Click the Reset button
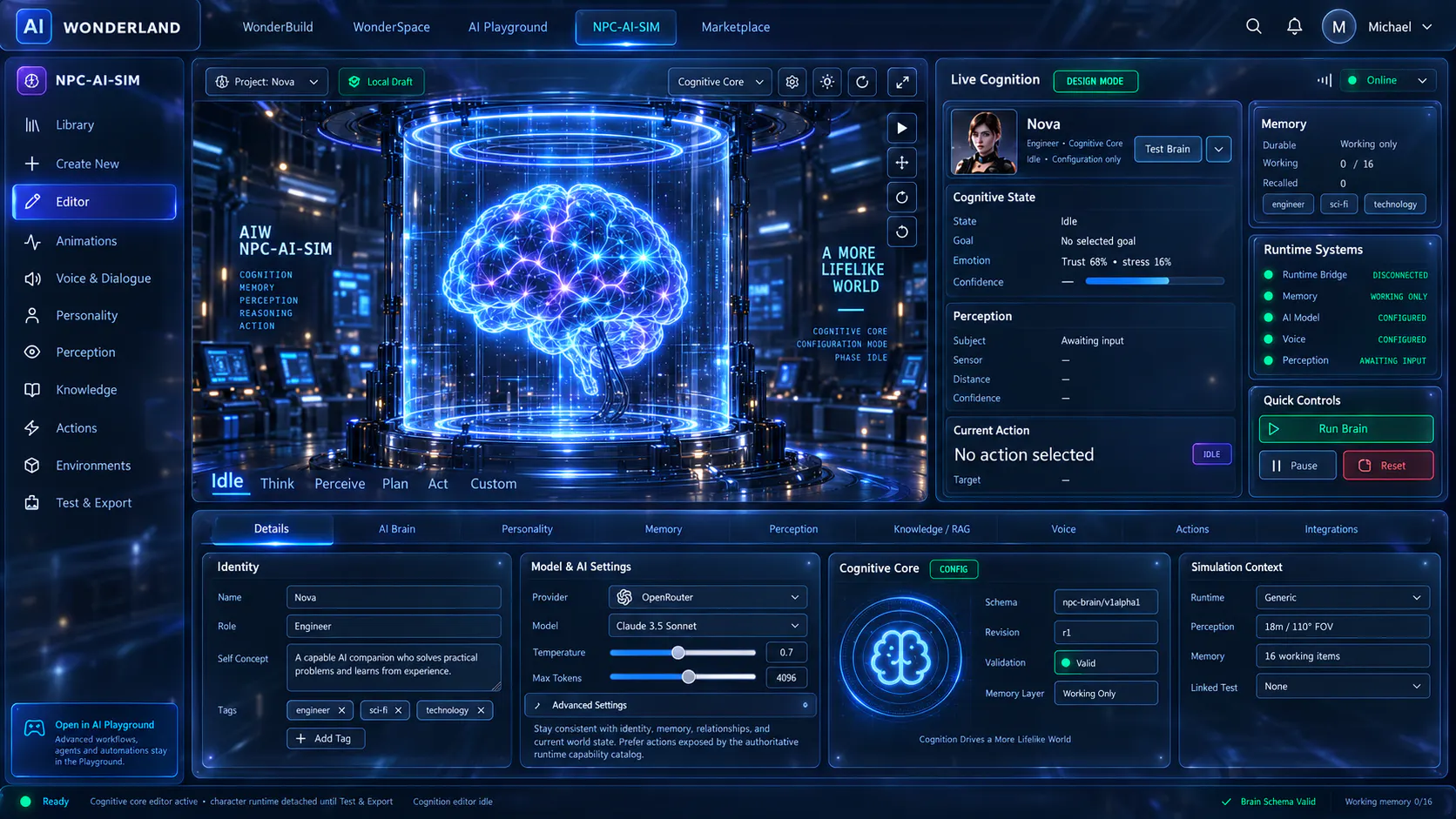 click(1387, 466)
